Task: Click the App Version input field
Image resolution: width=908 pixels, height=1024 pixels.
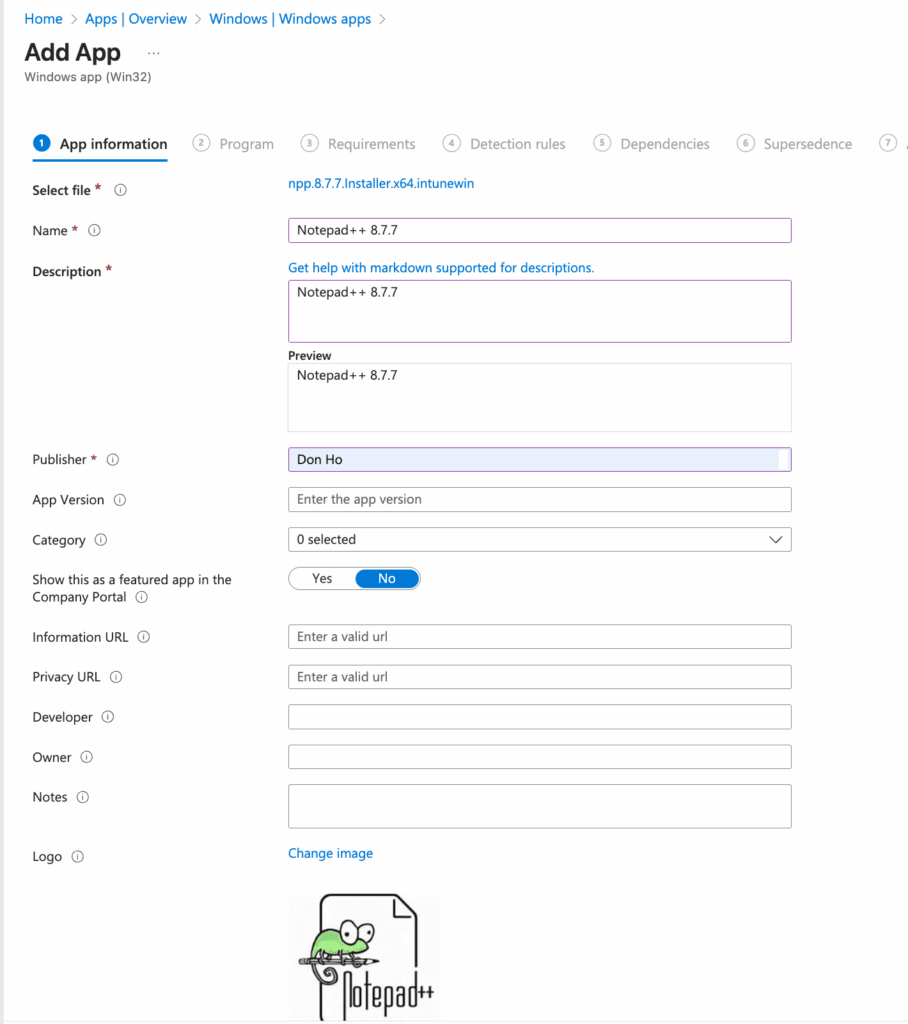Action: 539,500
